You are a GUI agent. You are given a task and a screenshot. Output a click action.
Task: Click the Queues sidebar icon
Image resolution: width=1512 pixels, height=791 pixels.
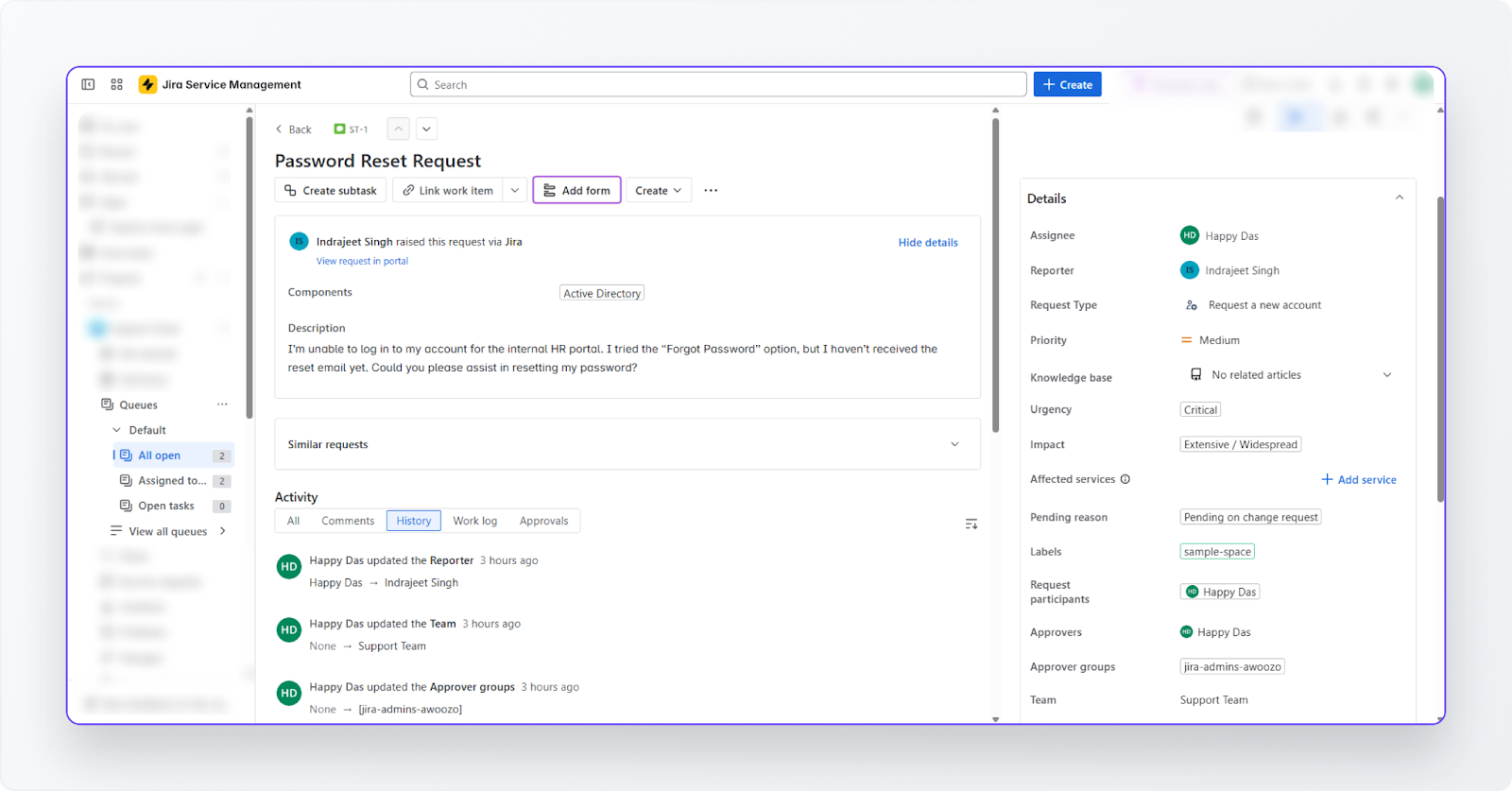[108, 404]
